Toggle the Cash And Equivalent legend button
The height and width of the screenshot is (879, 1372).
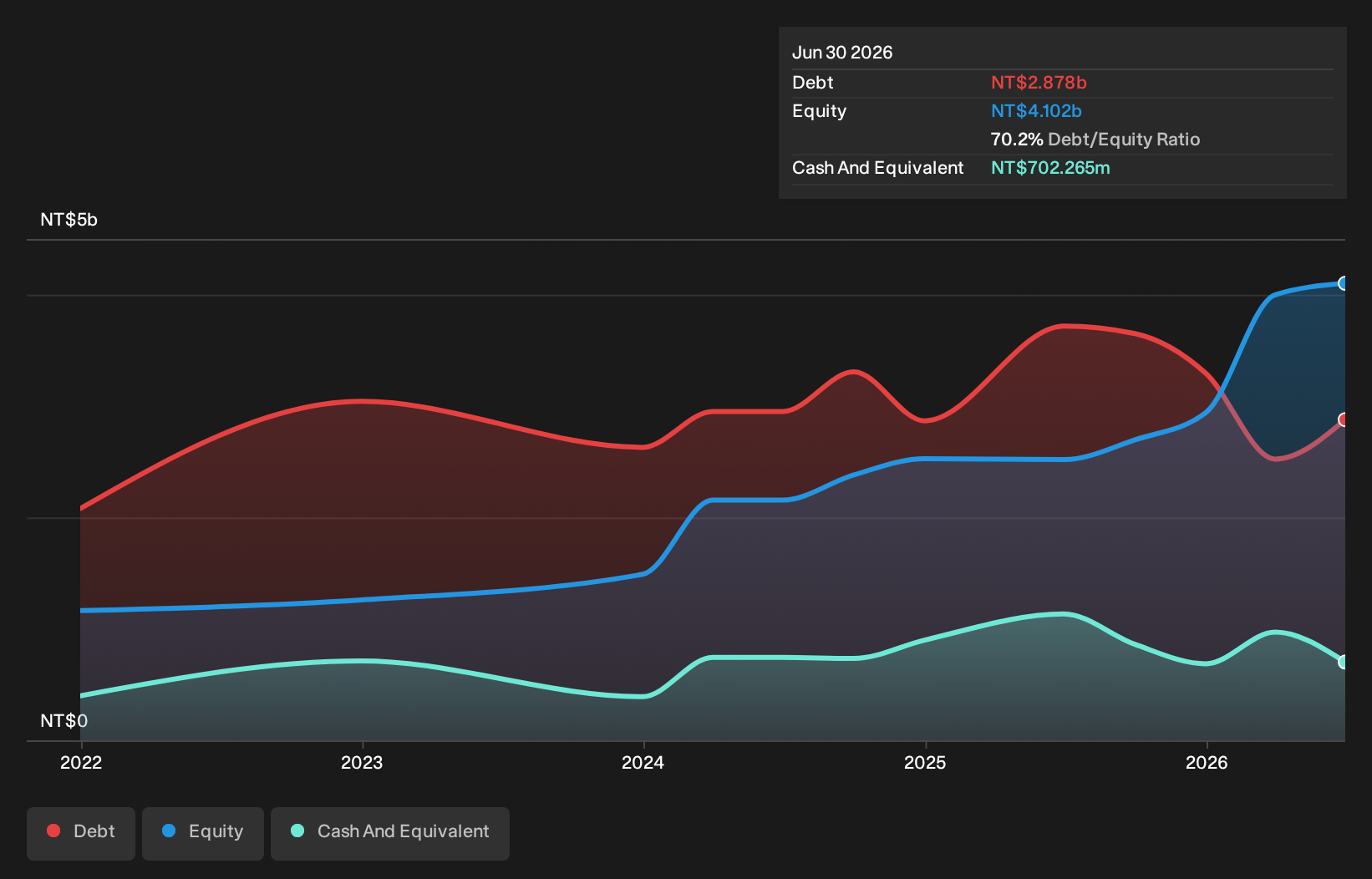tap(390, 833)
